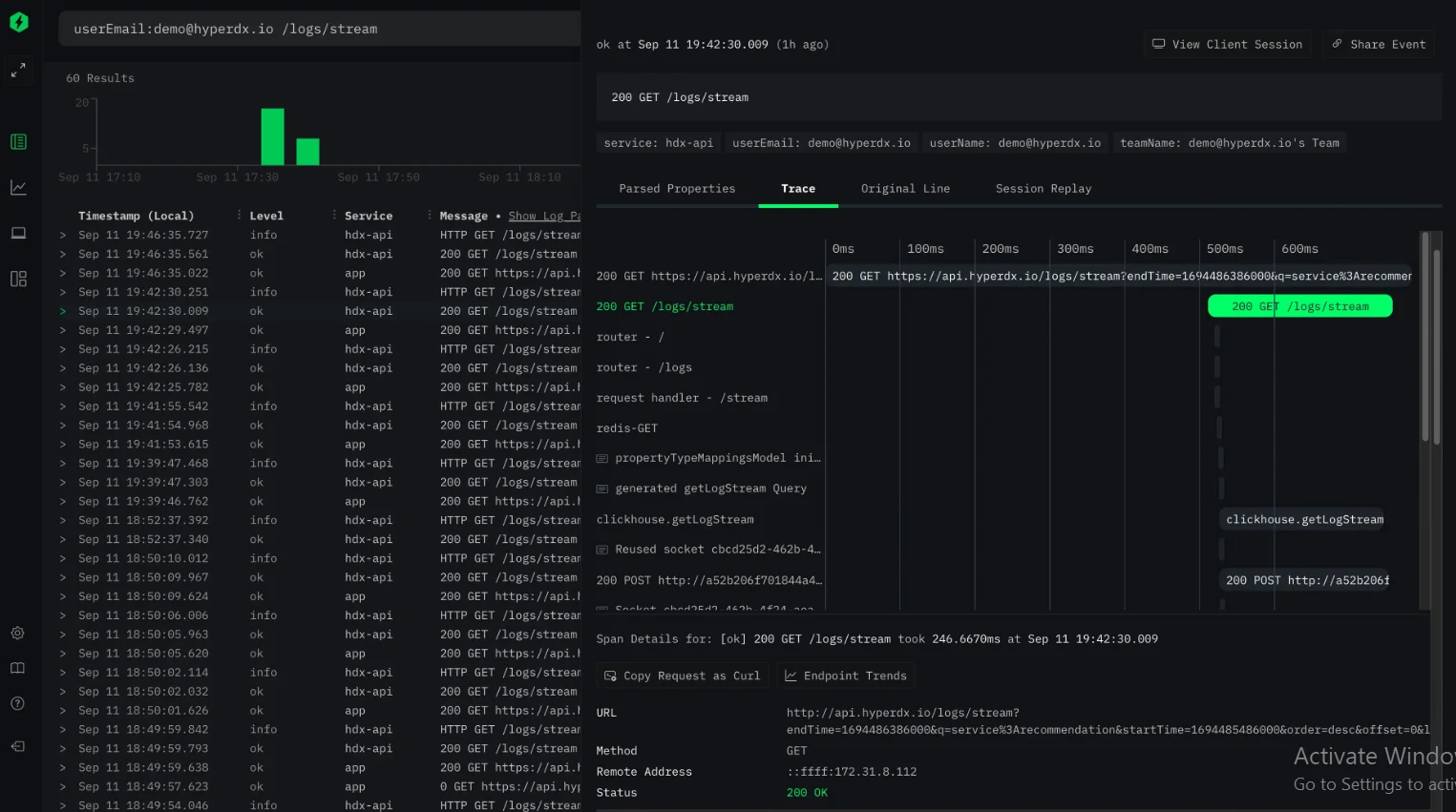
Task: Open the Client Sessions monitor icon
Action: [18, 233]
